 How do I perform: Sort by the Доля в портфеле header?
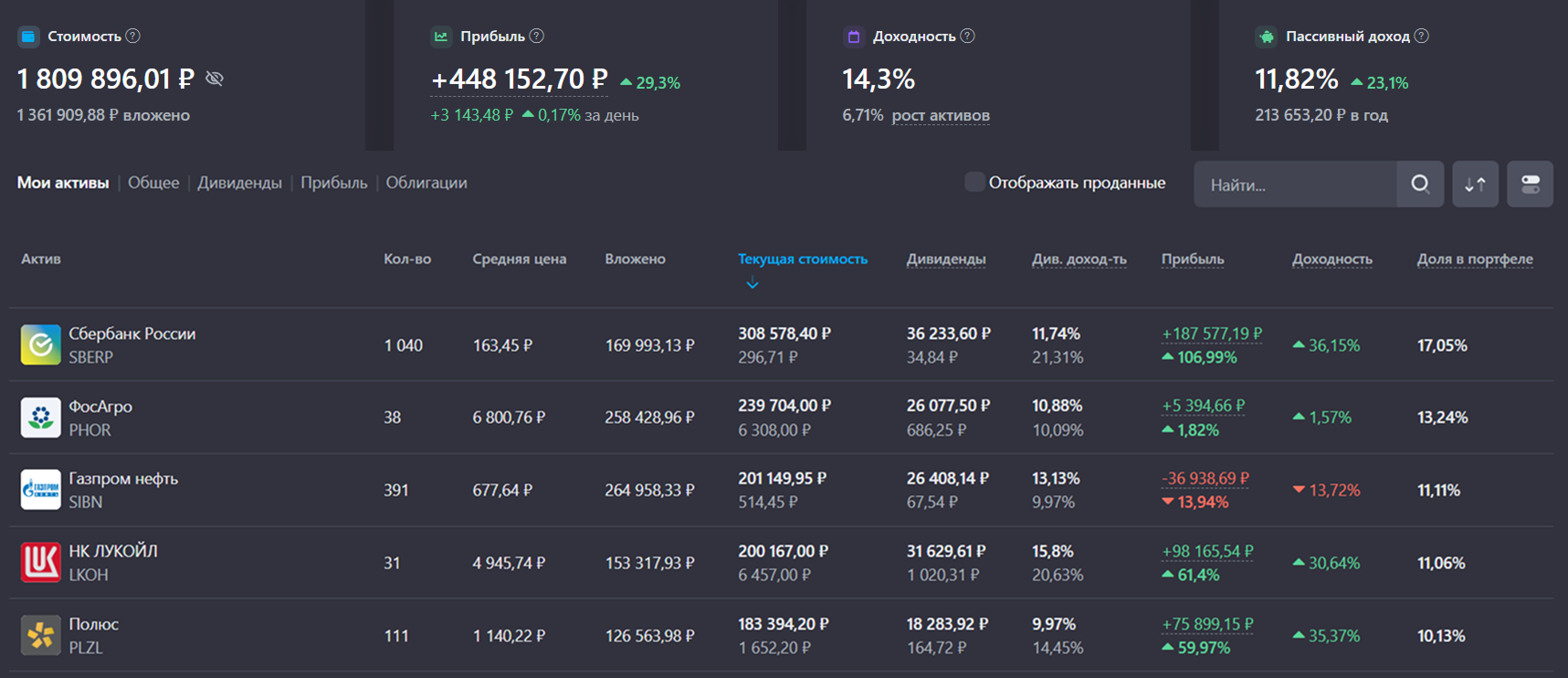tap(1475, 259)
